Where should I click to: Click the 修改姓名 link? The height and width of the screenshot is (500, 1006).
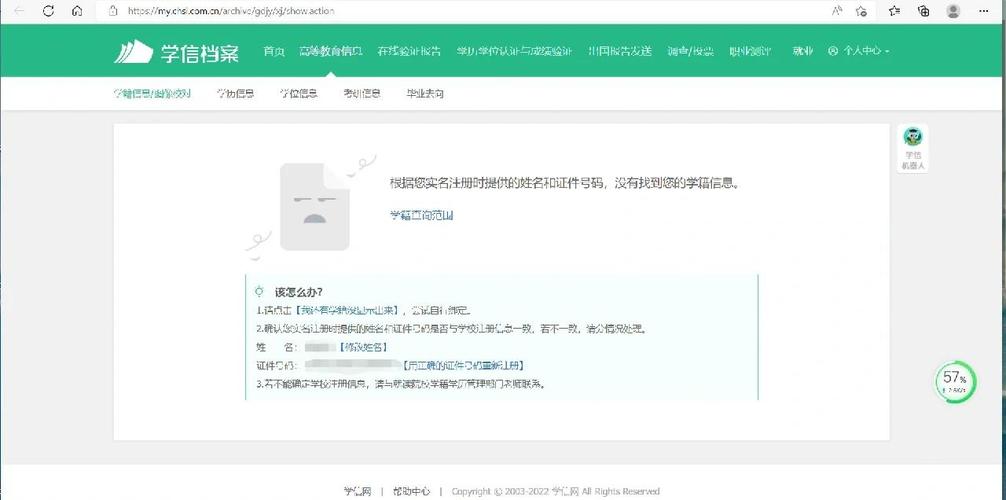coord(363,347)
